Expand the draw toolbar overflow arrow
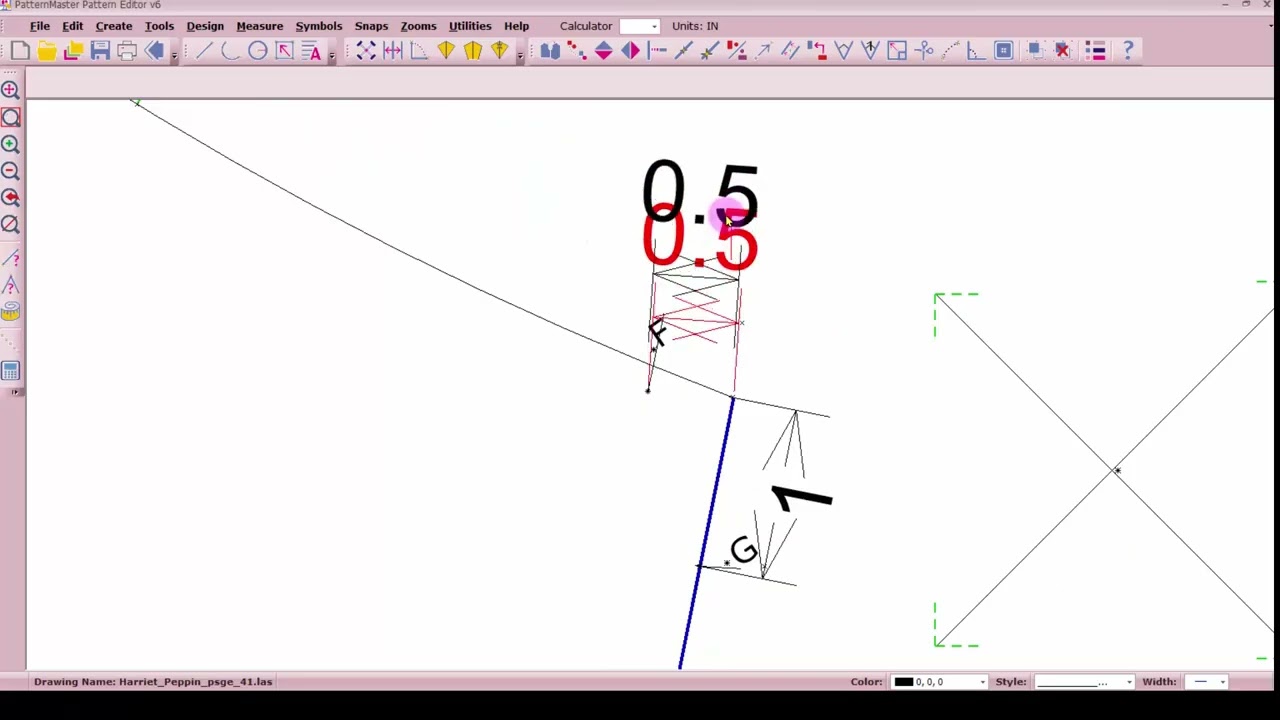The image size is (1280, 720). pyautogui.click(x=331, y=54)
